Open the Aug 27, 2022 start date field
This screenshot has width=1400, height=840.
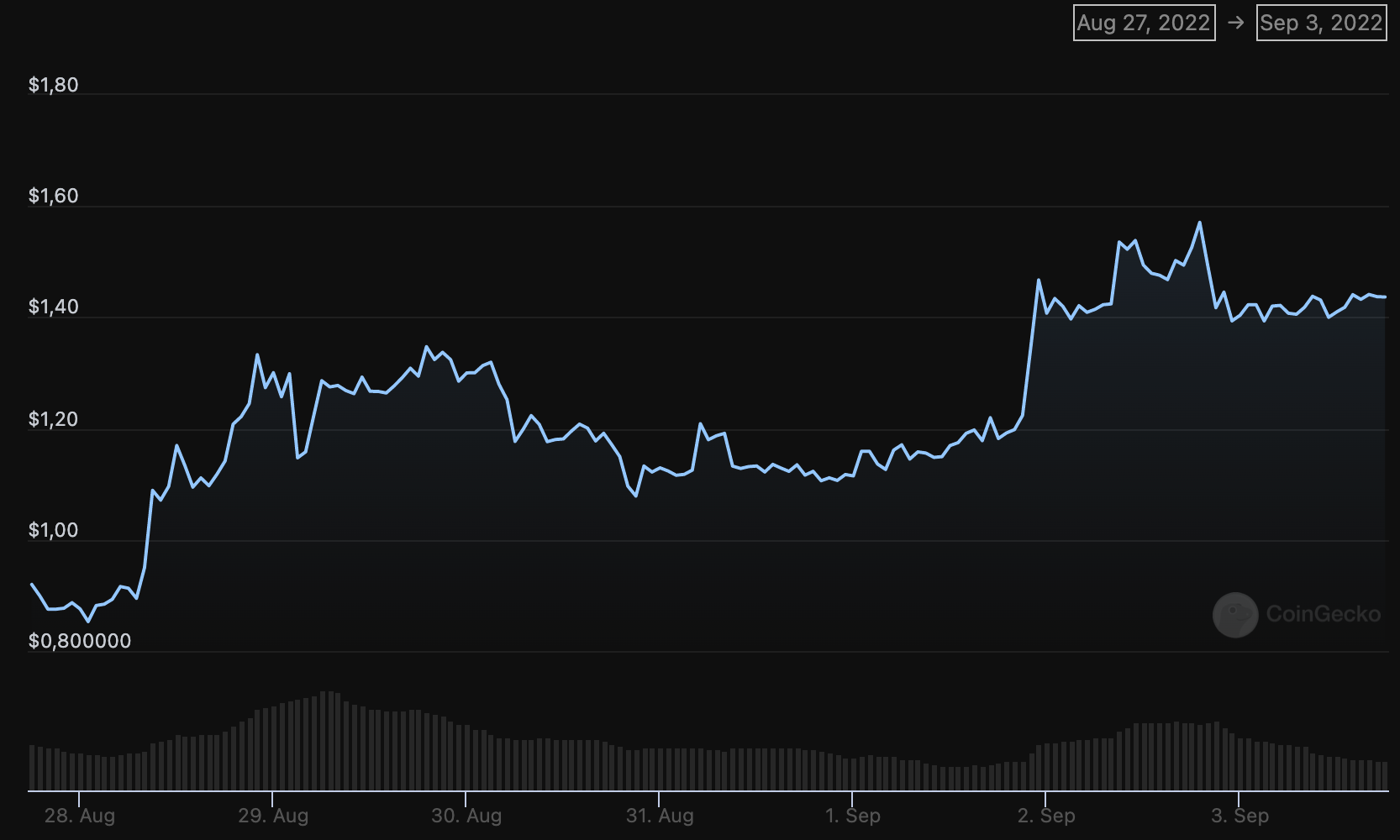tap(1144, 23)
